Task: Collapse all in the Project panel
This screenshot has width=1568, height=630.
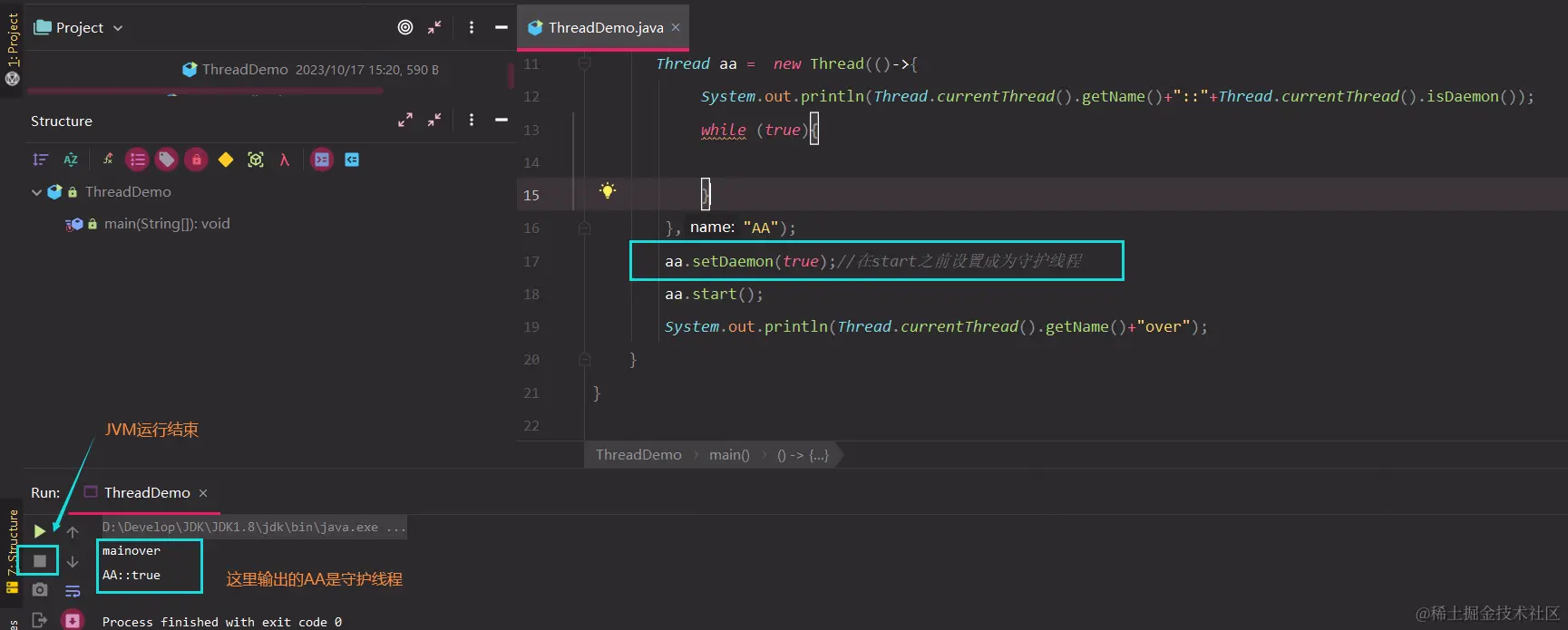Action: (x=434, y=27)
